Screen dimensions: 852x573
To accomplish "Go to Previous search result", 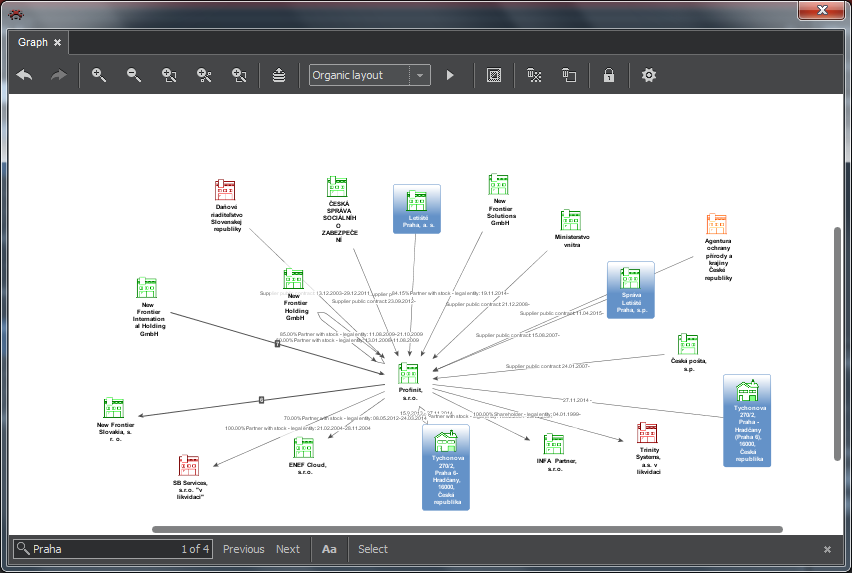I will (243, 549).
